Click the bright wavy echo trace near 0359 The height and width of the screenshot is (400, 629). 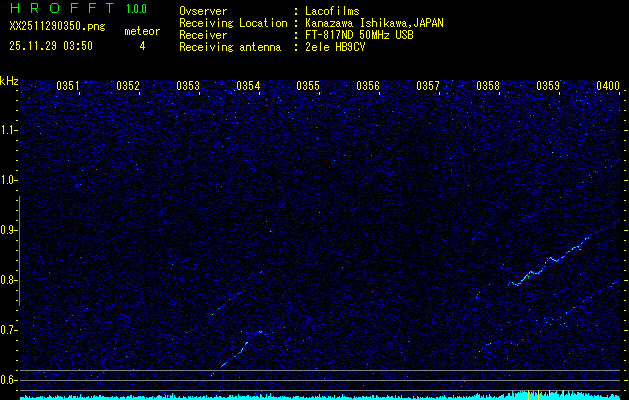(x=548, y=262)
